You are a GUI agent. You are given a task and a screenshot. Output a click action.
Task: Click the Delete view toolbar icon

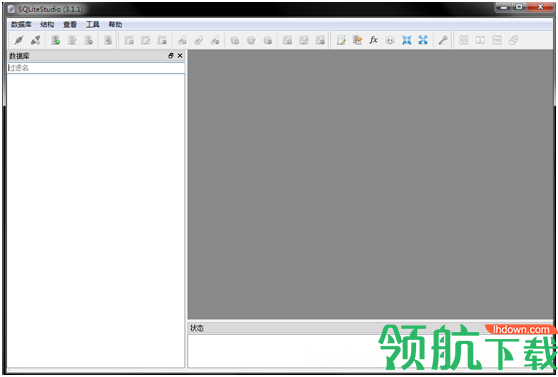320,40
